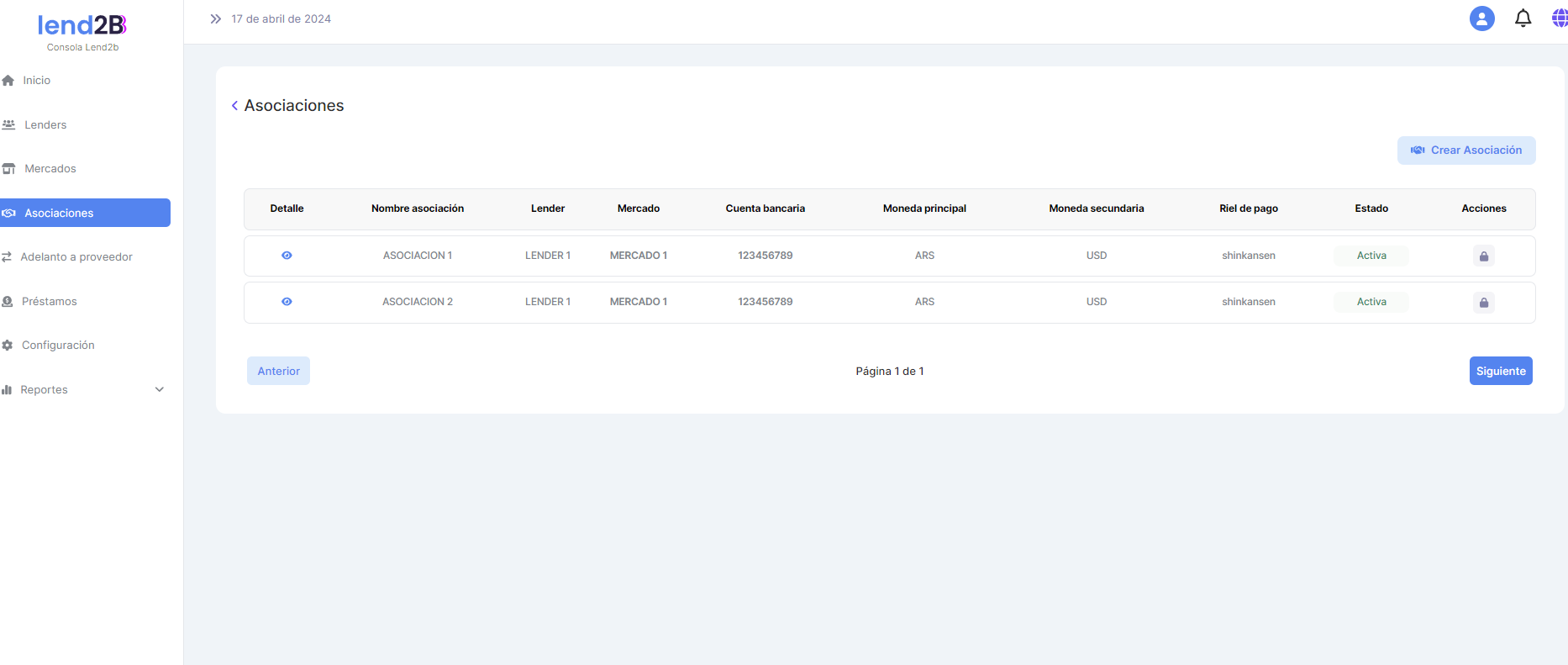
Task: Open Lenders in the sidebar
Action: click(45, 125)
